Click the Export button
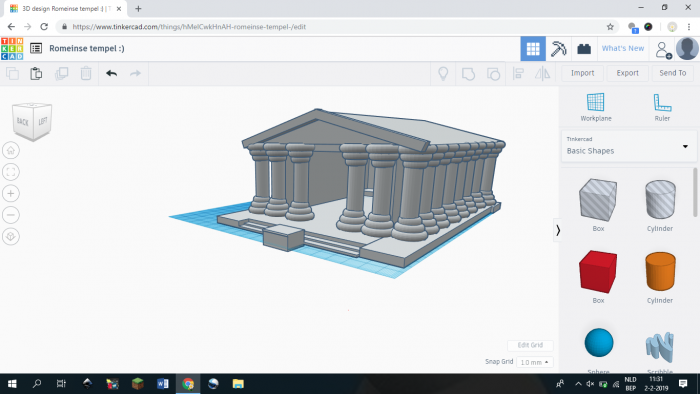Screen dimensions: 700x394 point(627,73)
